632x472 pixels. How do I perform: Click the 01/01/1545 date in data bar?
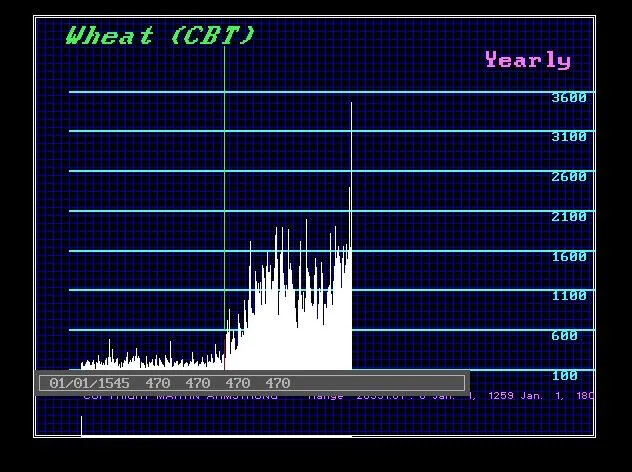pos(89,383)
